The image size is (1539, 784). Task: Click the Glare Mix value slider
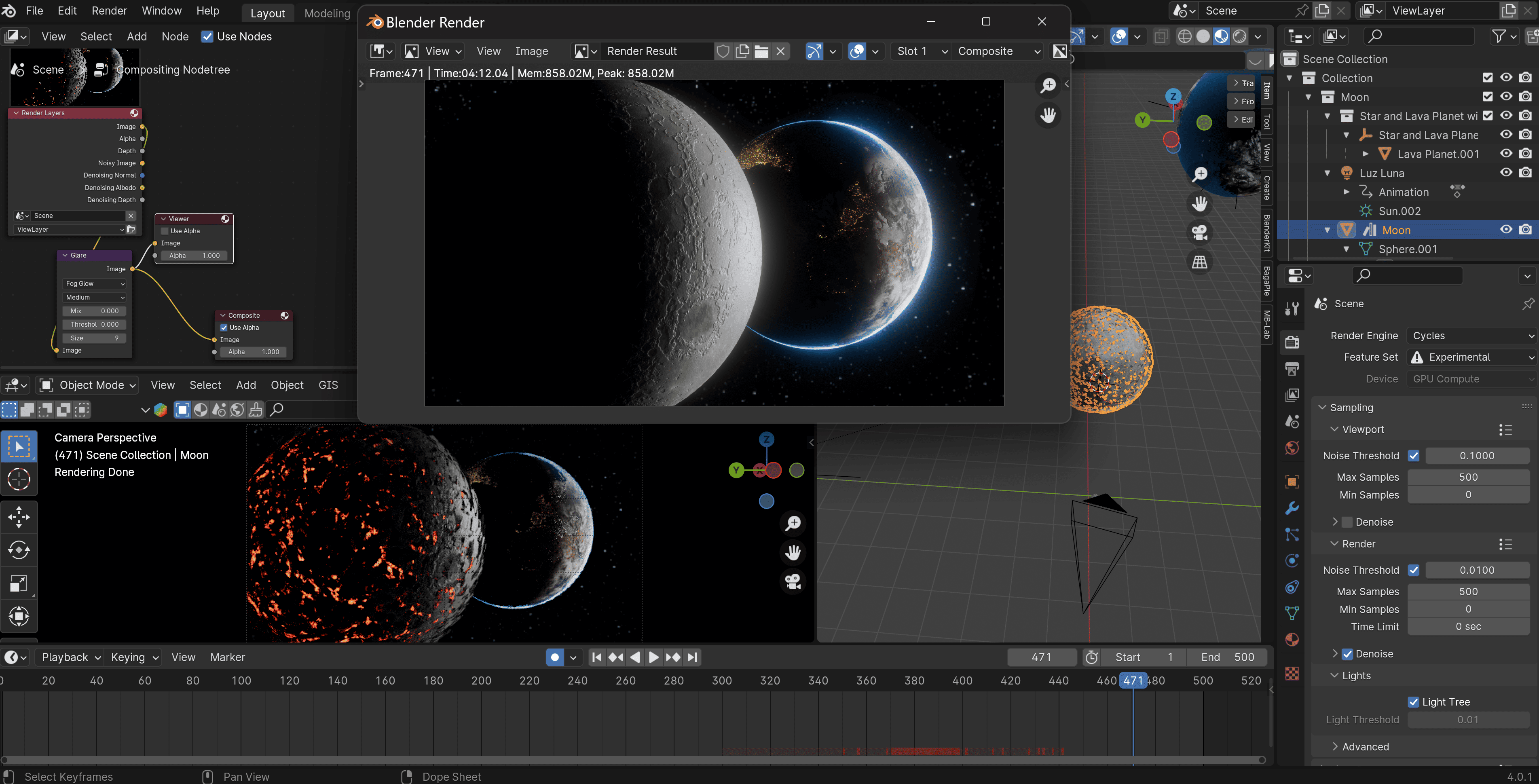[x=94, y=311]
